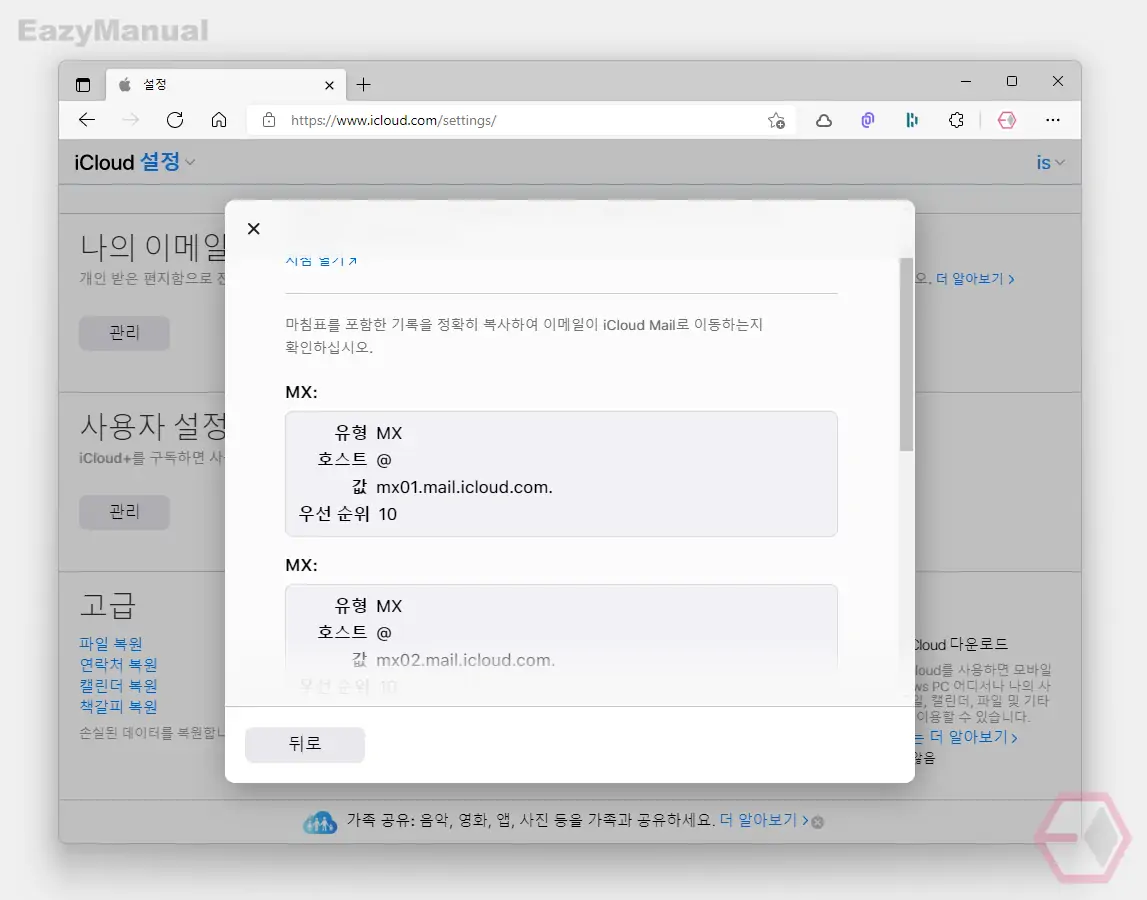Add page to favorites star icon
The image size is (1147, 900).
pyautogui.click(x=776, y=120)
